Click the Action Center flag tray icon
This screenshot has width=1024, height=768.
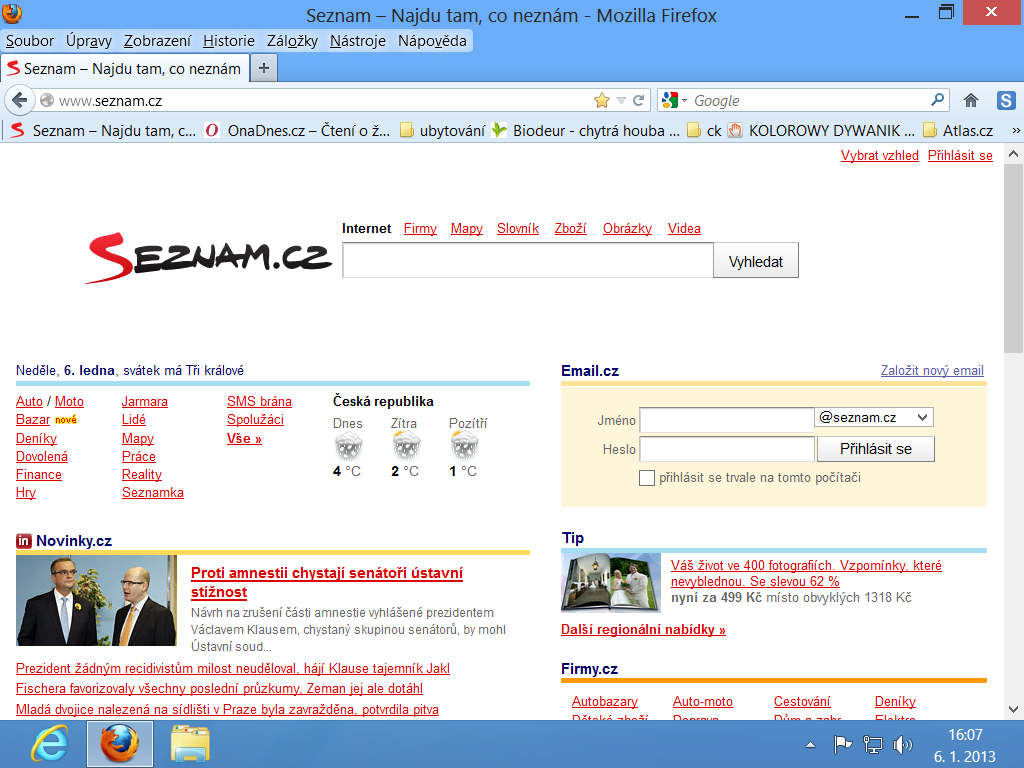pos(842,744)
